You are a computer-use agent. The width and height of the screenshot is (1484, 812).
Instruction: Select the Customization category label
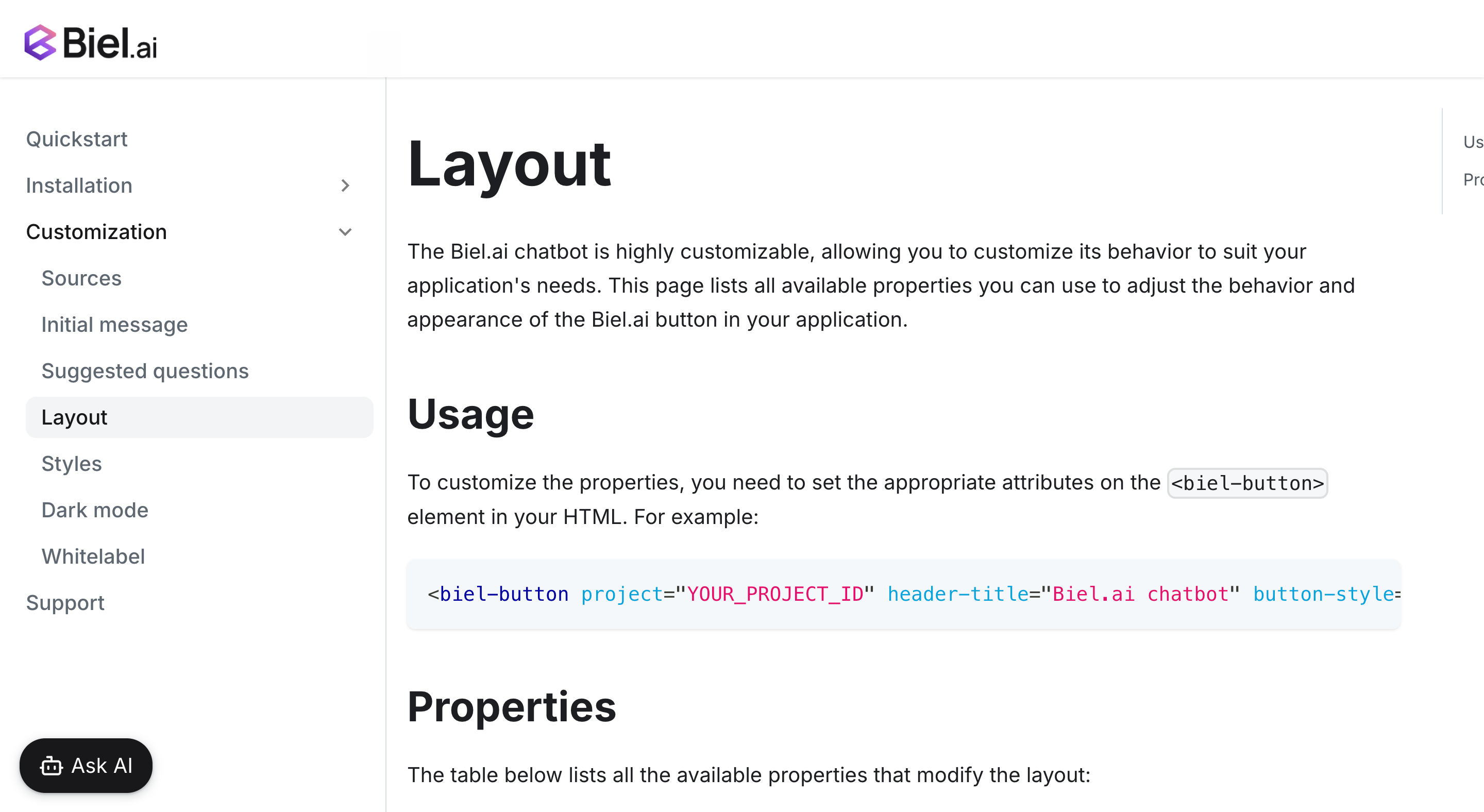coord(96,232)
